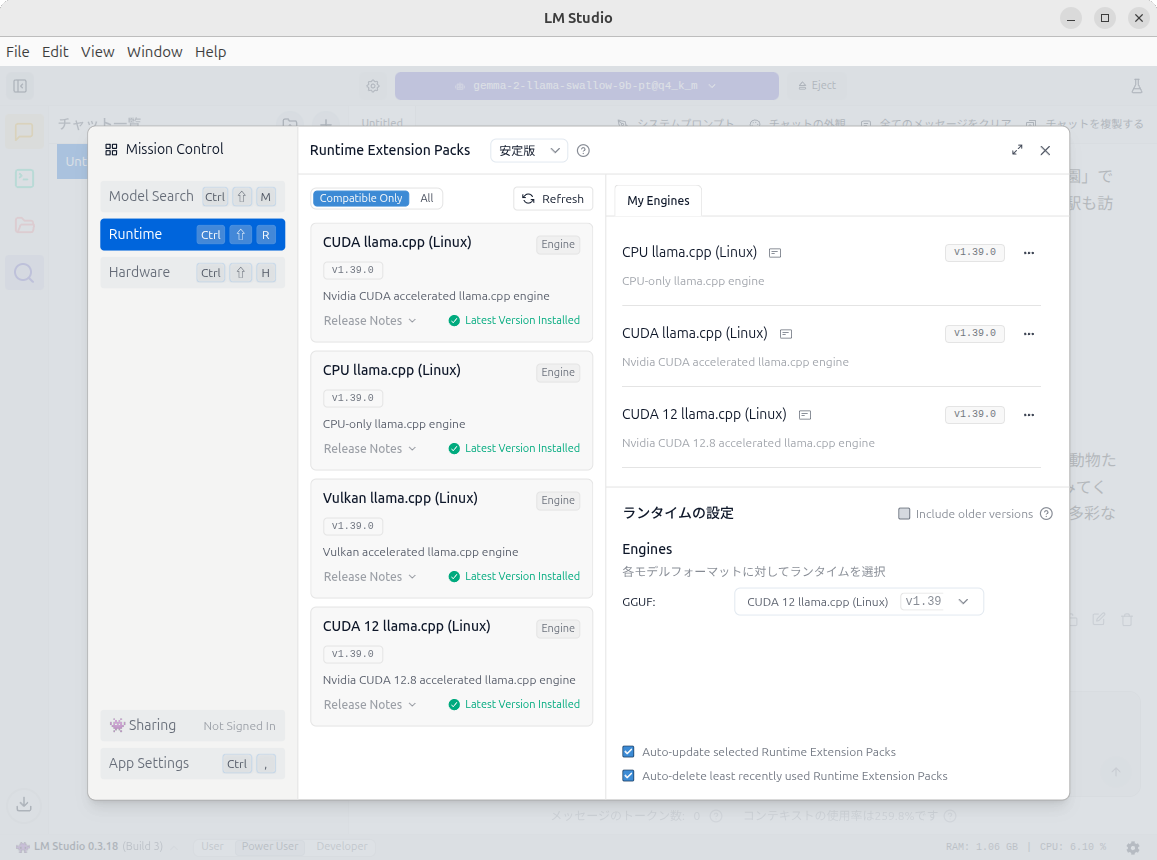Screen dimensions: 1157x860
Task: Open the chat panel from the sidebar
Action: click(x=23, y=131)
